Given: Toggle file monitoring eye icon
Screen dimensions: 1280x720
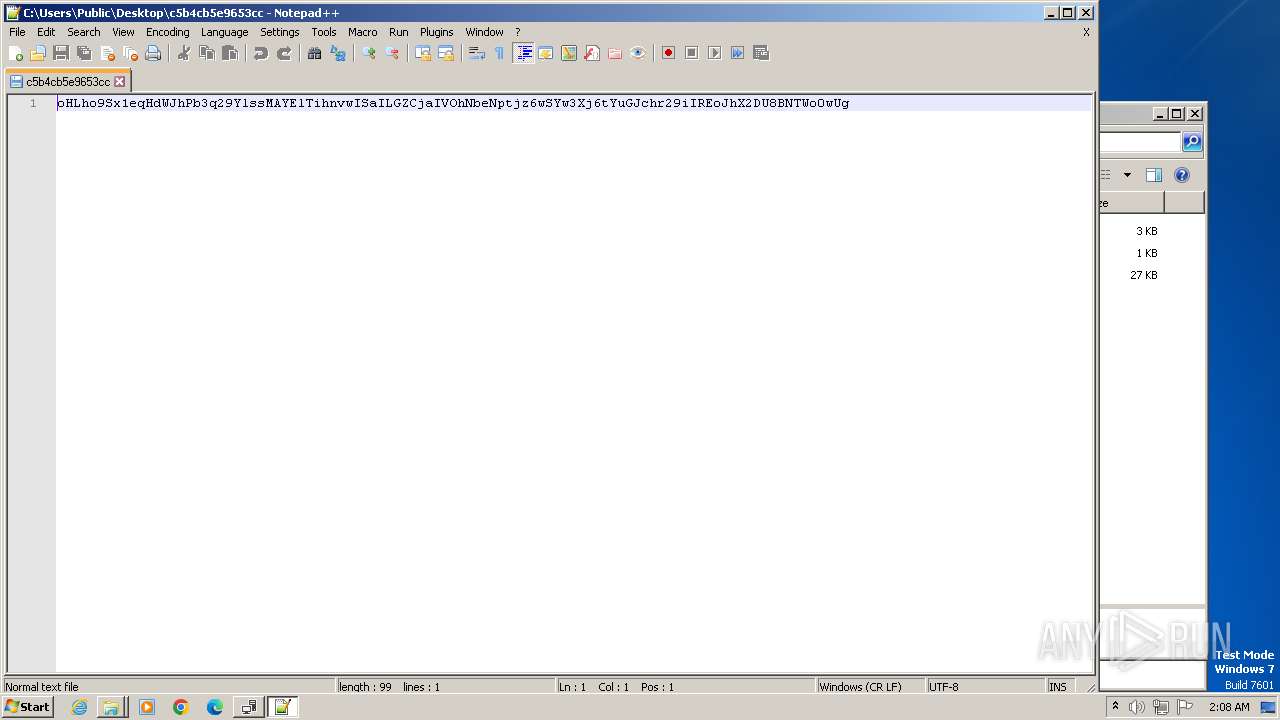Looking at the screenshot, I should tap(638, 53).
